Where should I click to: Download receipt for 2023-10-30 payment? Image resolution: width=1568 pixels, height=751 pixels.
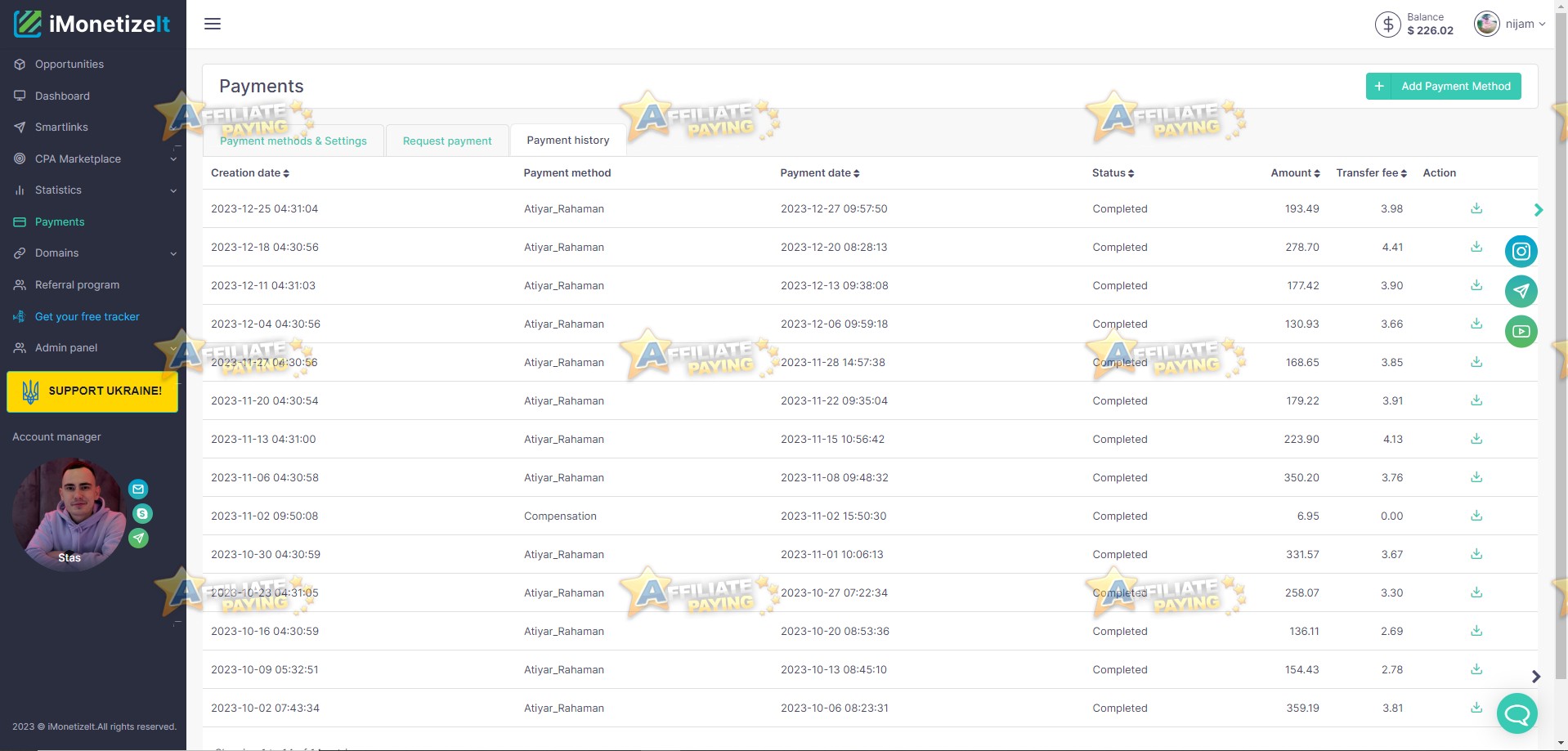click(1476, 554)
